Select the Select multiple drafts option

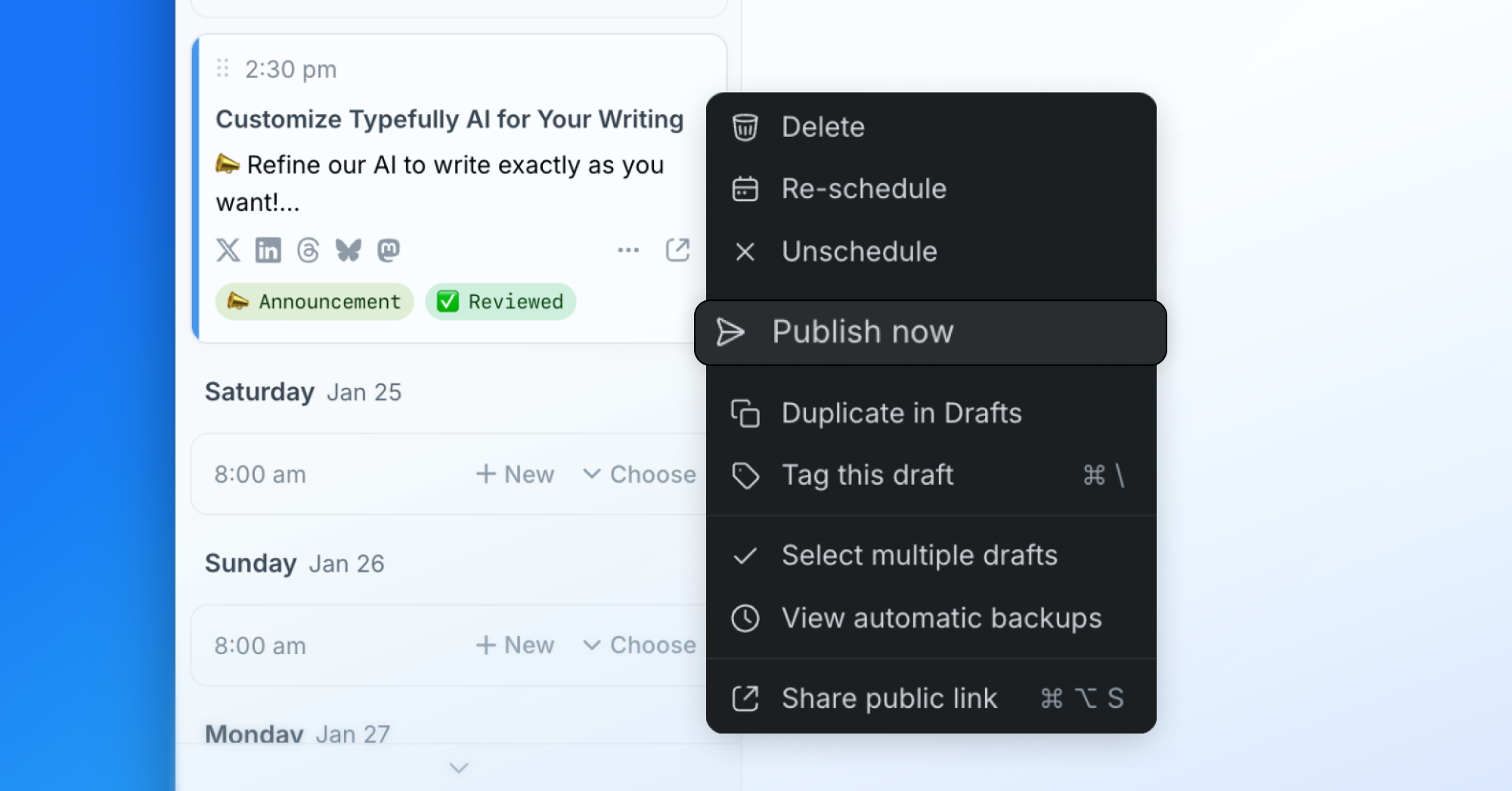pos(931,556)
